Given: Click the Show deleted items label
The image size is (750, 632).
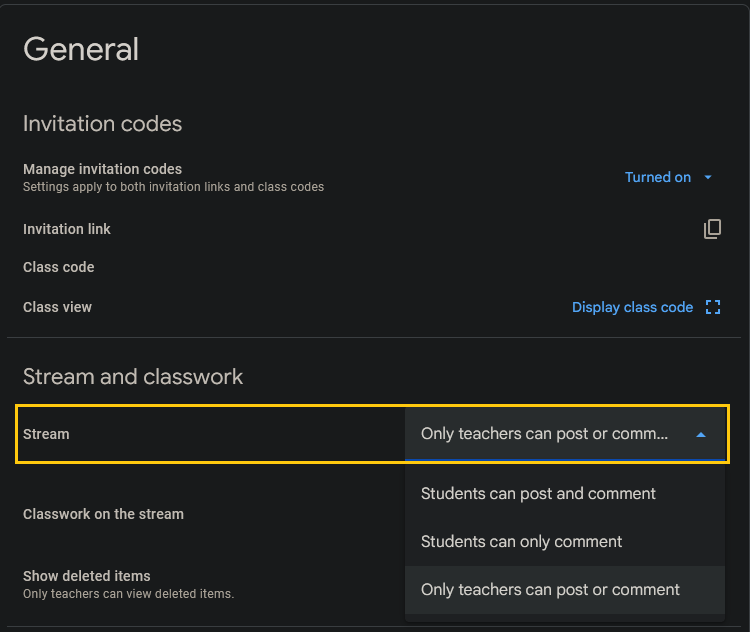Looking at the screenshot, I should coord(86,576).
